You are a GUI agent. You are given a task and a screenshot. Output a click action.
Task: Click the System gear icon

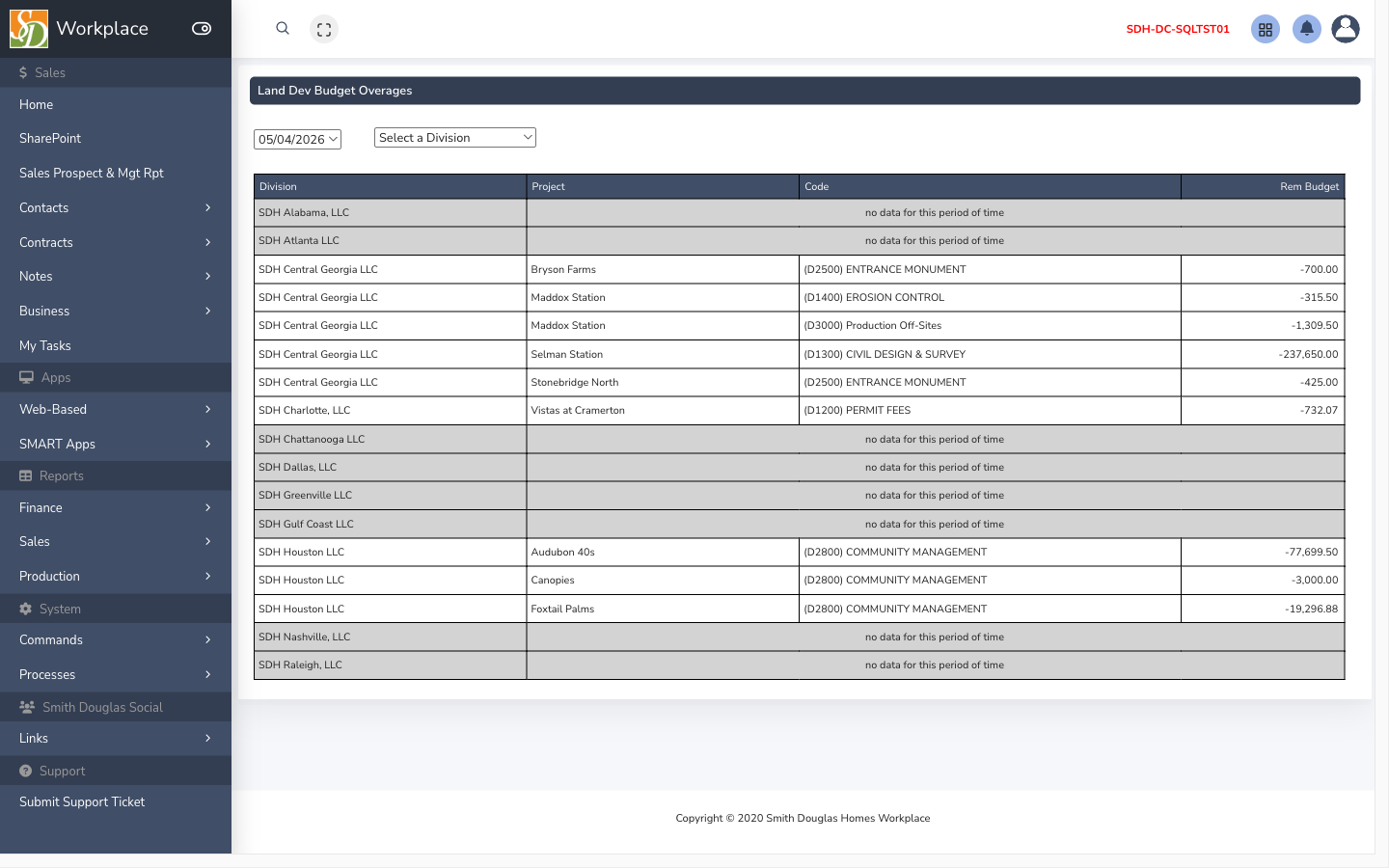26,609
